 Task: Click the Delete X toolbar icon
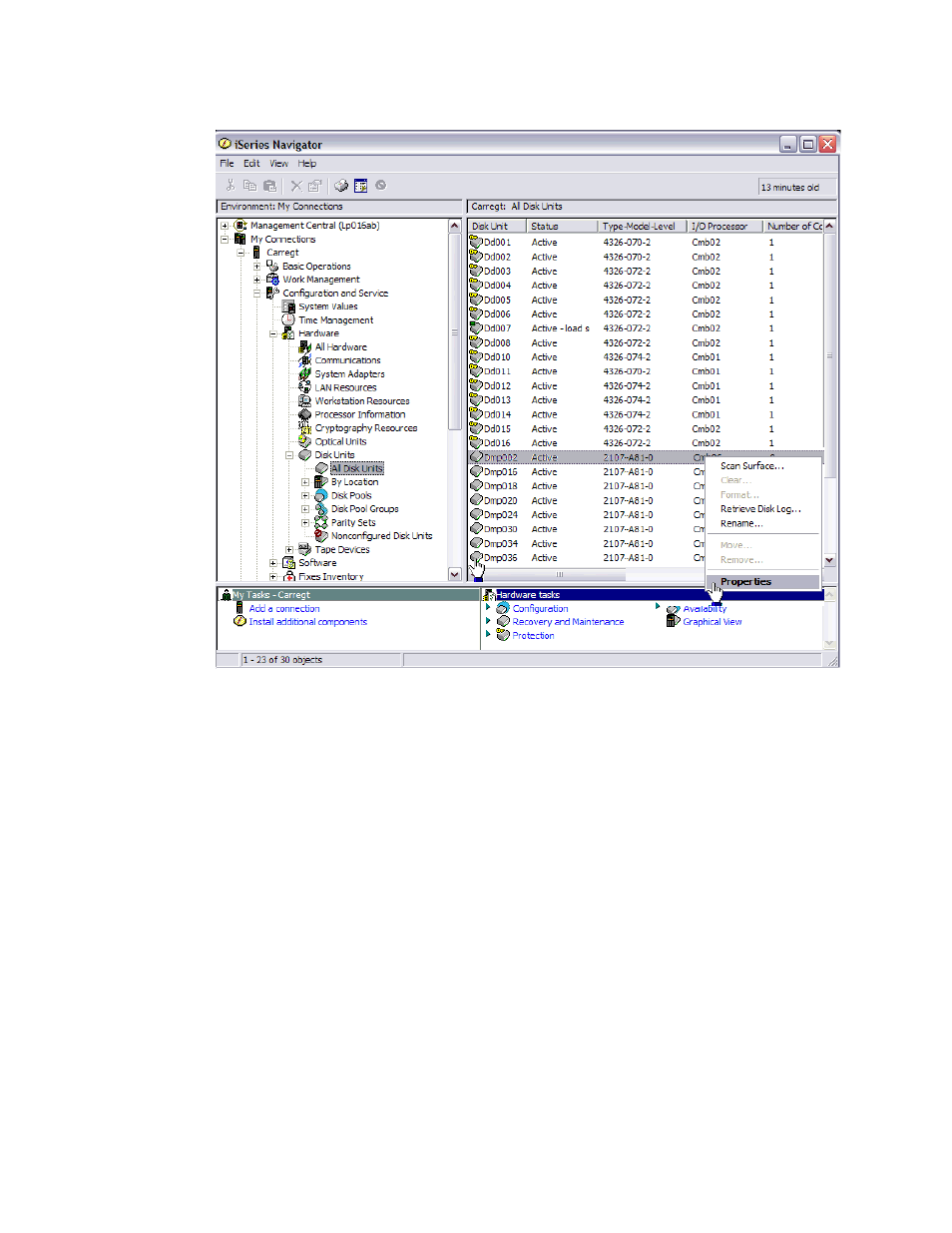pyautogui.click(x=296, y=186)
